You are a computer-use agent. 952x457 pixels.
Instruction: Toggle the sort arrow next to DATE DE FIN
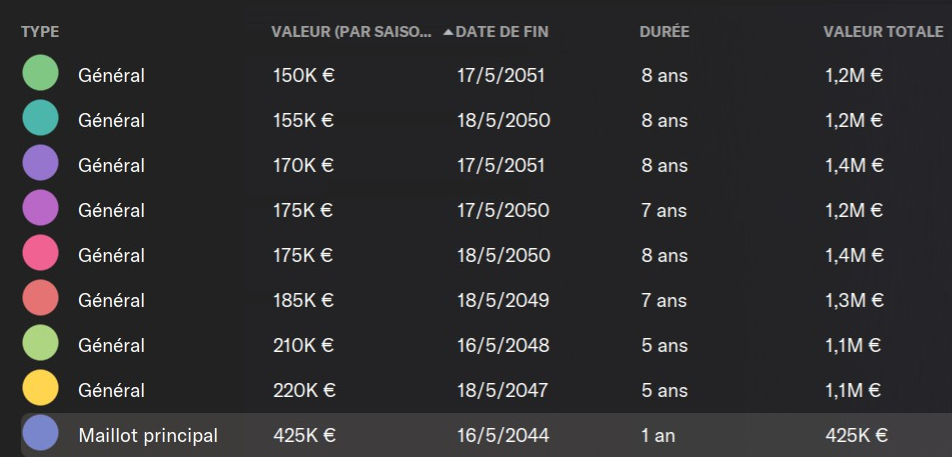[448, 32]
